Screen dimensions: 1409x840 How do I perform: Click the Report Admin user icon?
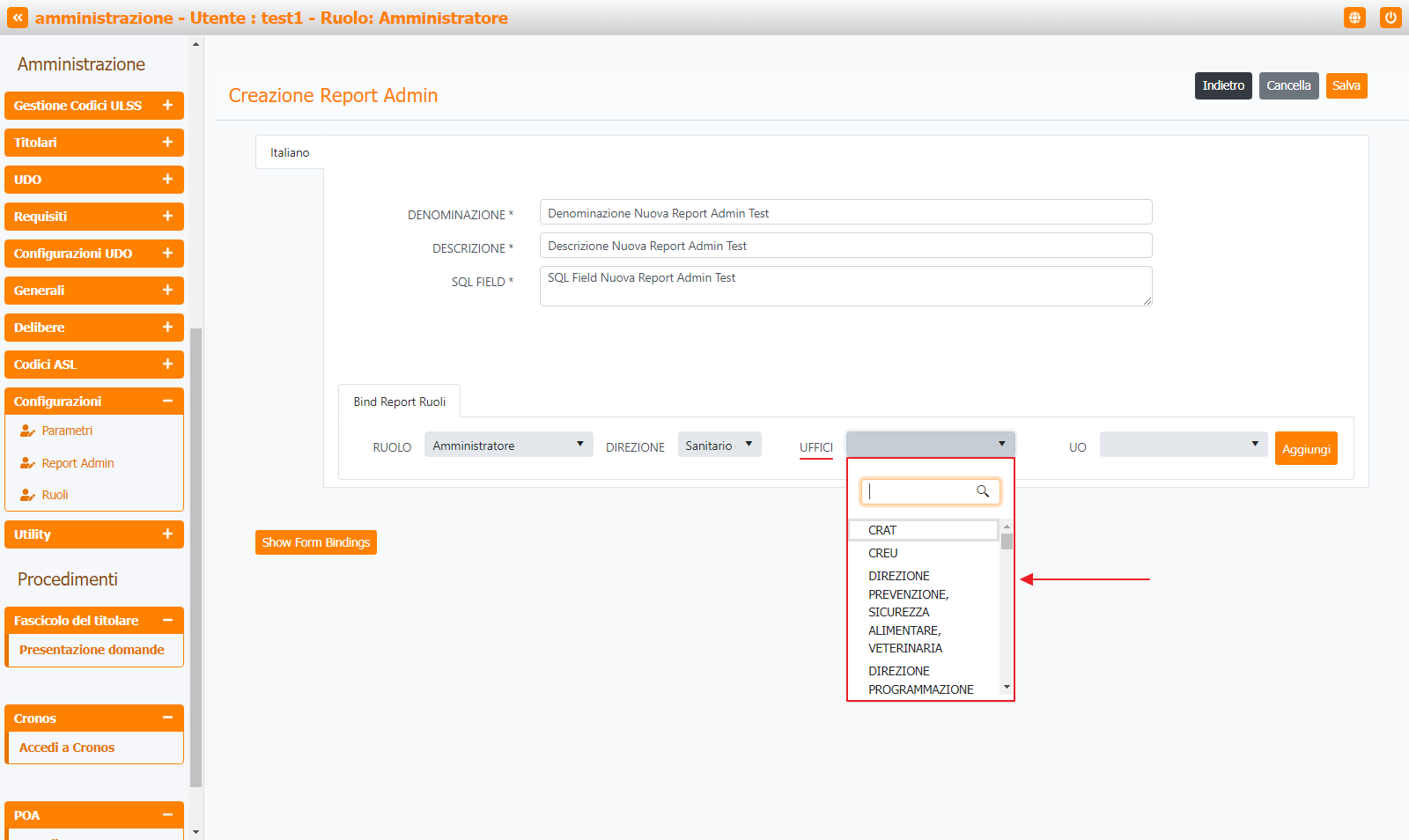tap(27, 463)
